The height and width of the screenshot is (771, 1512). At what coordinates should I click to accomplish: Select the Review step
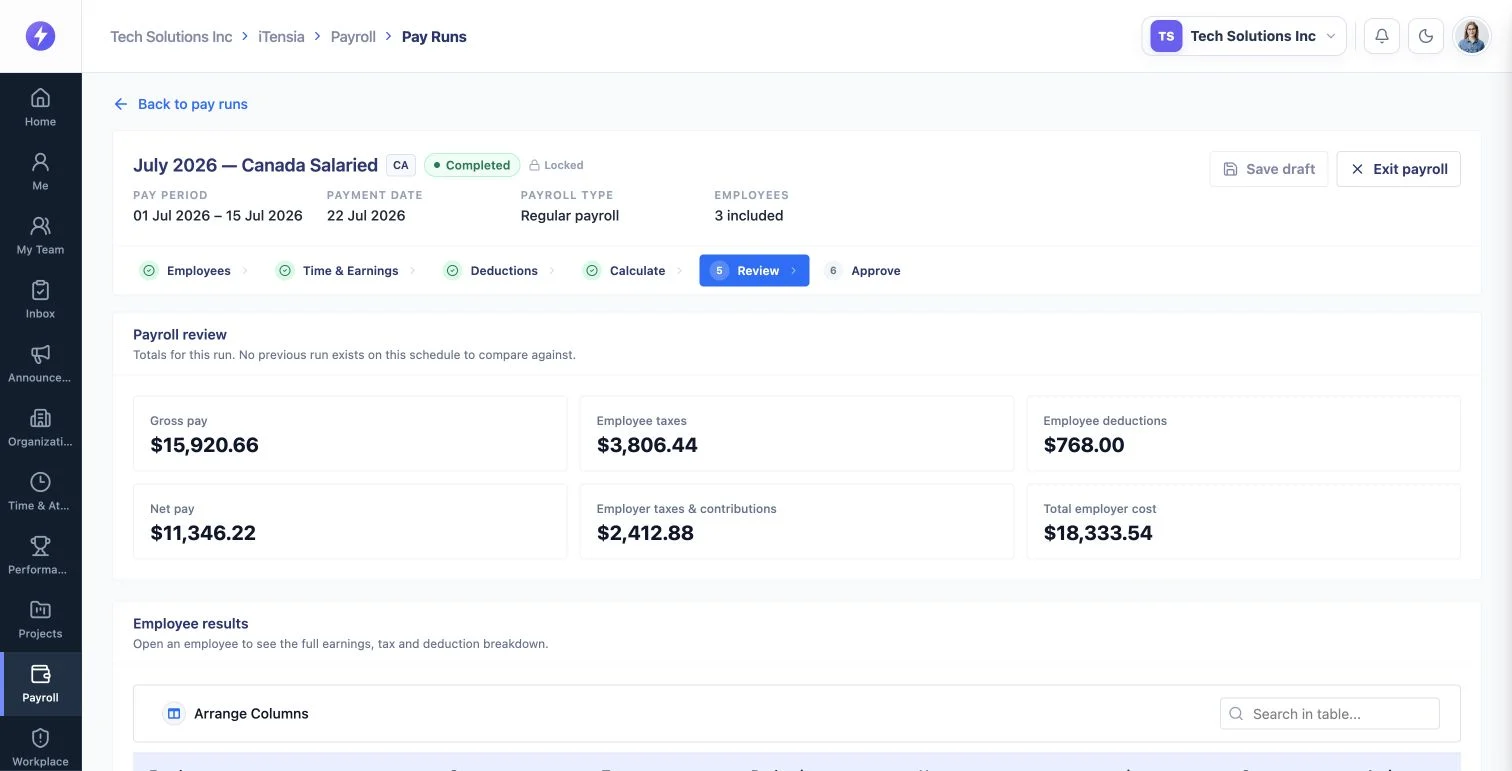pyautogui.click(x=754, y=271)
